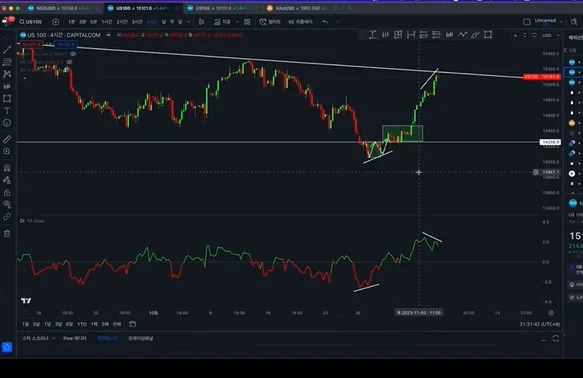
Task: Open the Stock Screener dropdown tab
Action: (x=38, y=338)
